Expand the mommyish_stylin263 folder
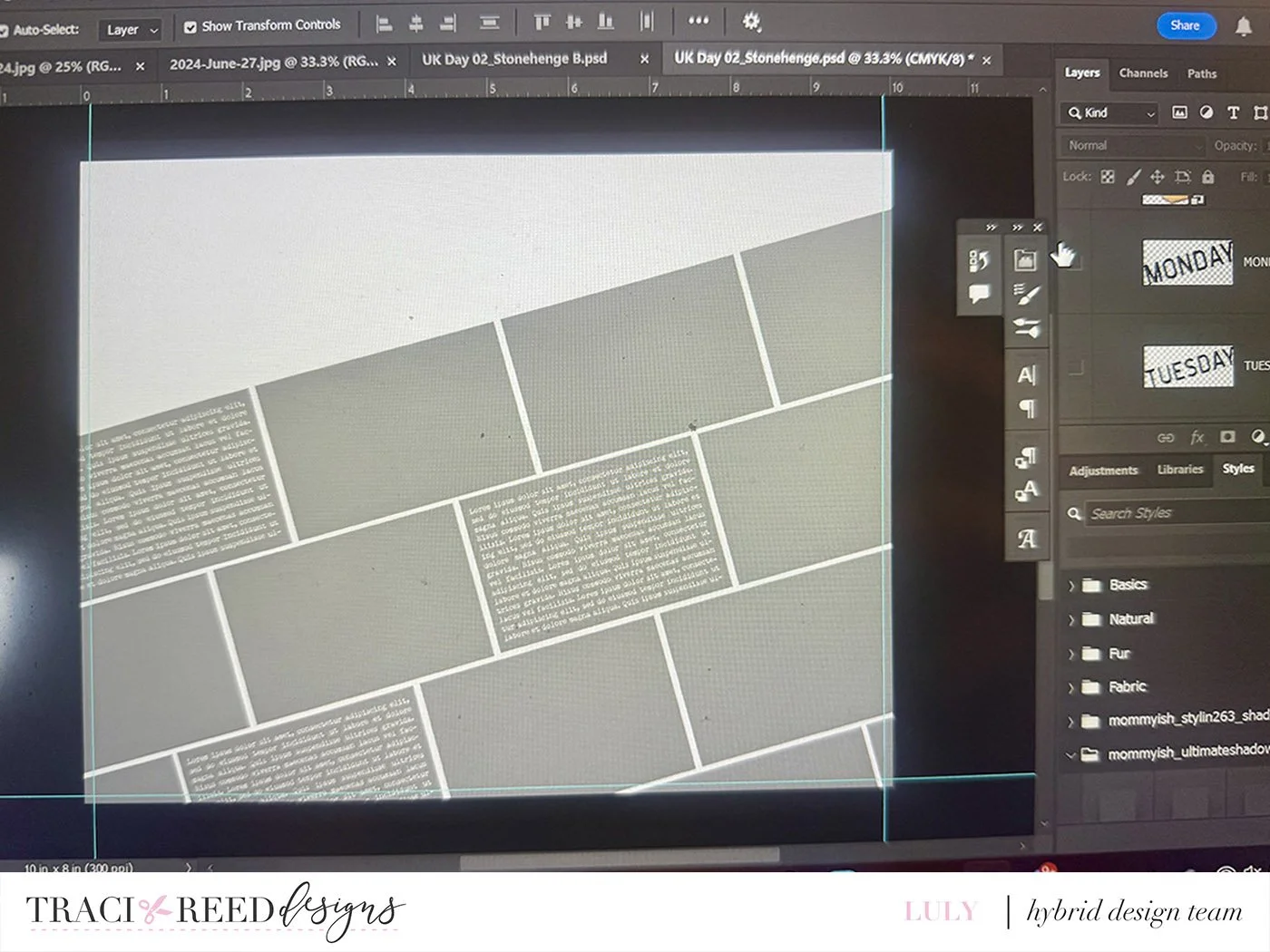This screenshot has width=1270, height=952. click(x=1071, y=722)
